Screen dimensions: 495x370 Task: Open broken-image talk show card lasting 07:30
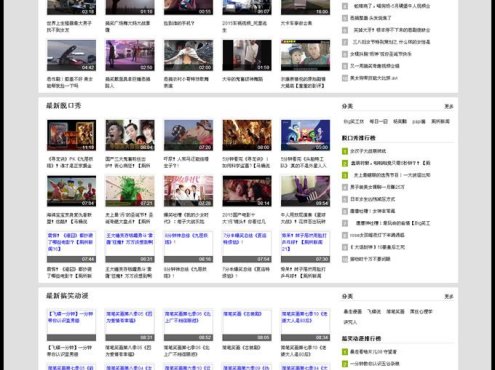point(305,247)
